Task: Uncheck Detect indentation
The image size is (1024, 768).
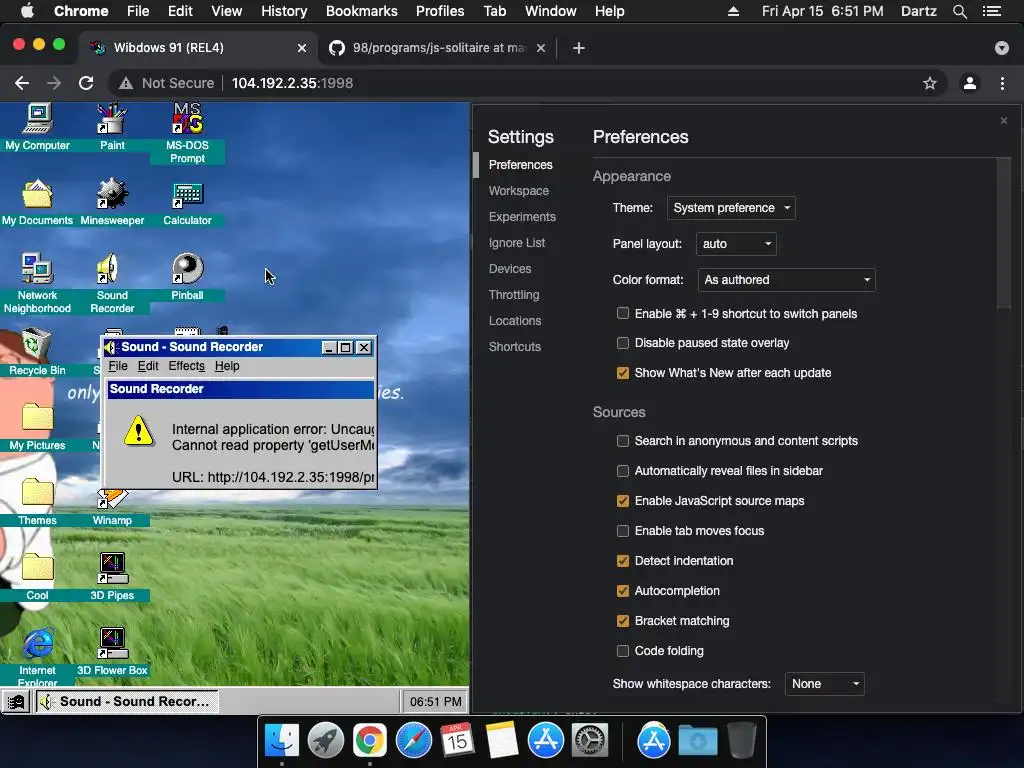Action: click(x=623, y=561)
